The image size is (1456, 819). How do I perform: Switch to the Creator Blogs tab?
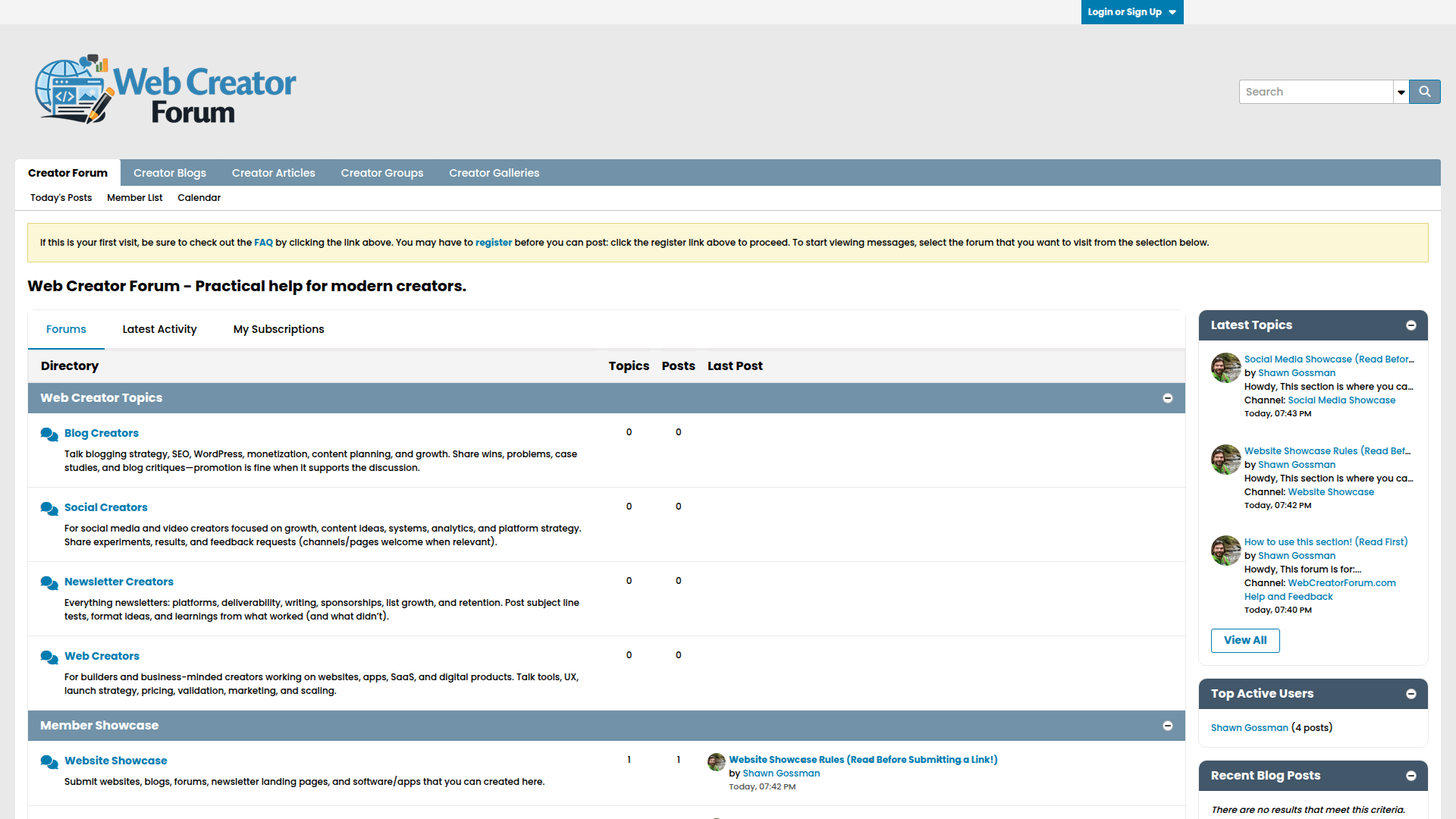(x=169, y=173)
